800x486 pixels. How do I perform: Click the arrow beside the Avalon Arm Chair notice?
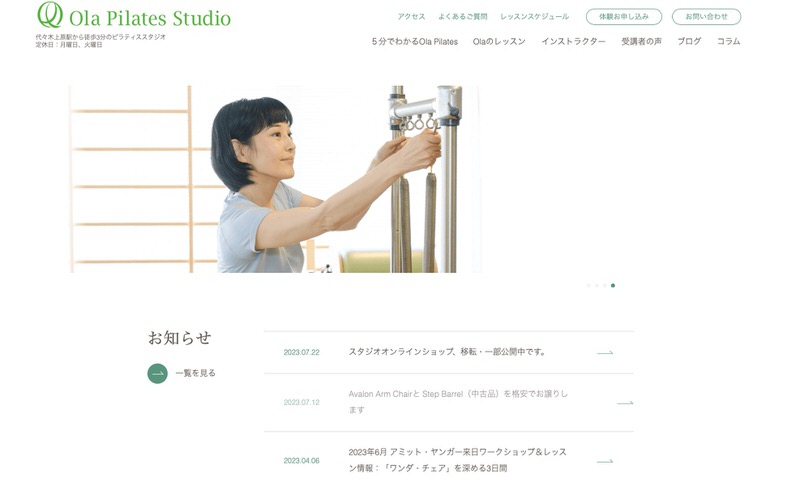tap(625, 403)
